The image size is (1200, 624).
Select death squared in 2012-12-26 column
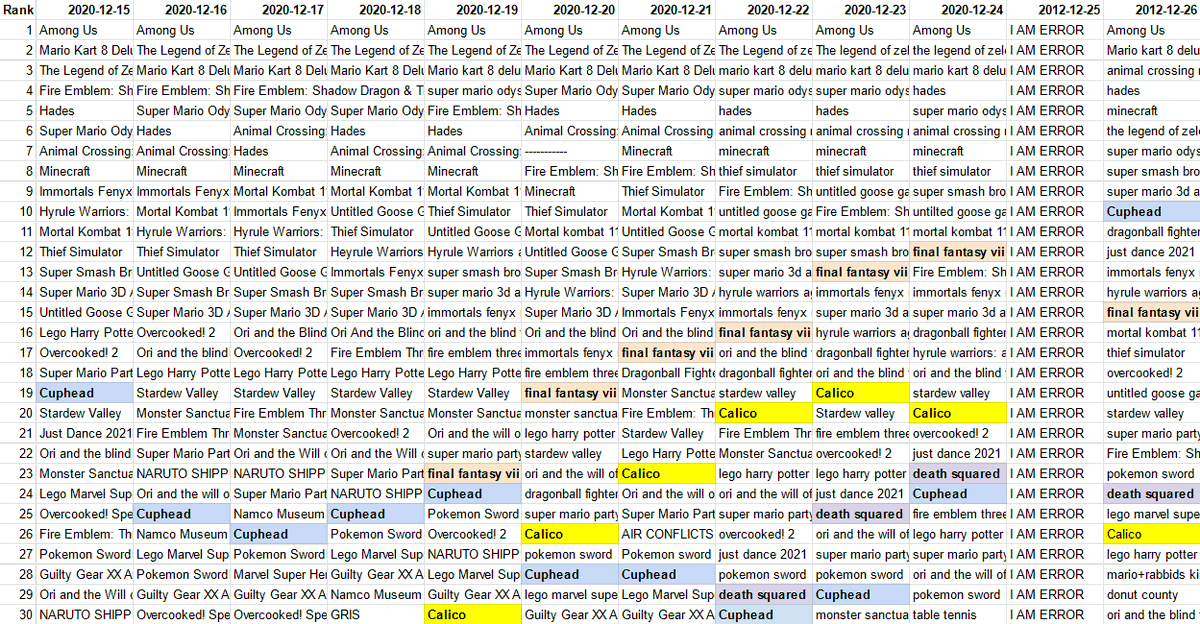[1152, 494]
